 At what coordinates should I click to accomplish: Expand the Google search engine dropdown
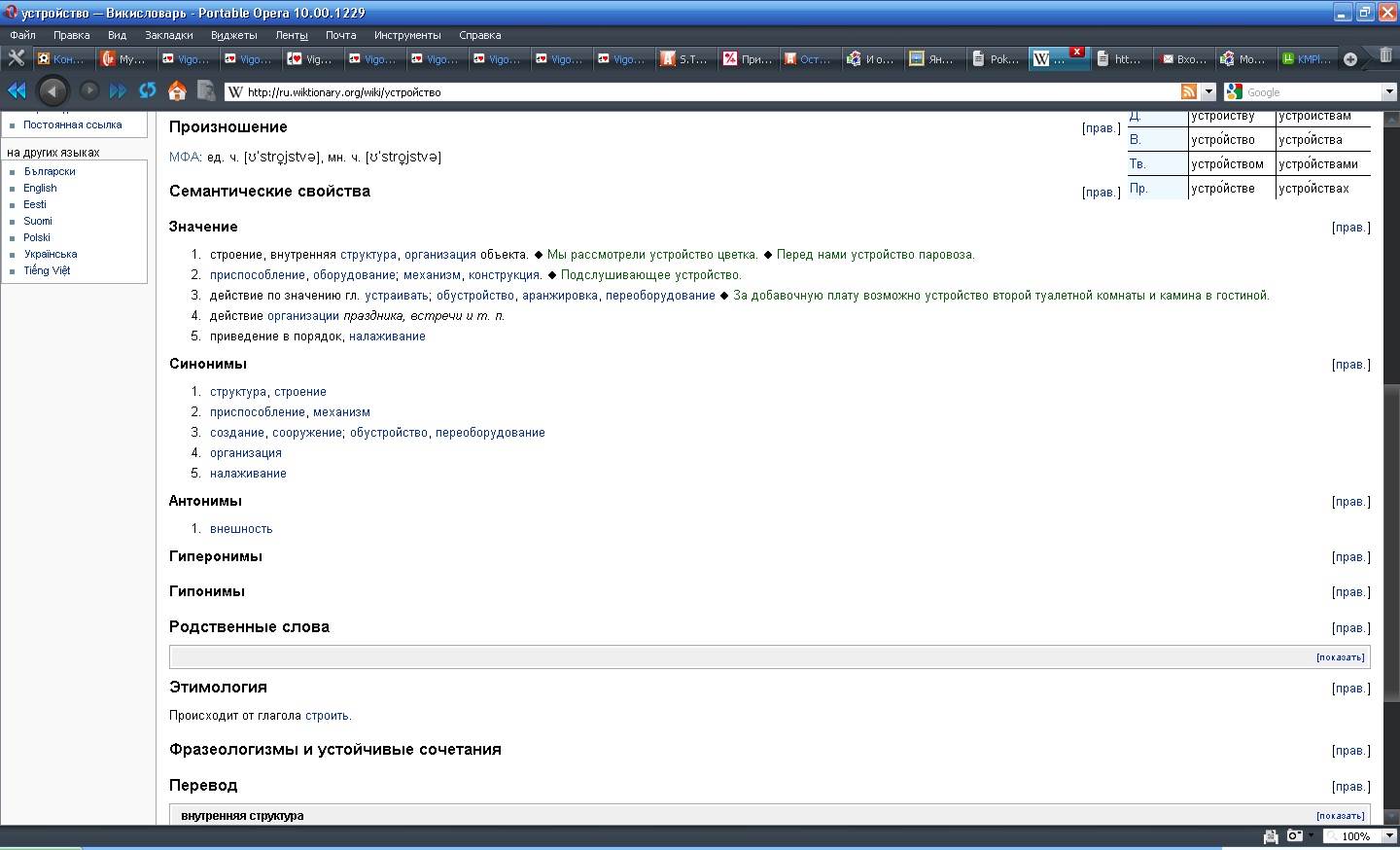pos(1389,91)
